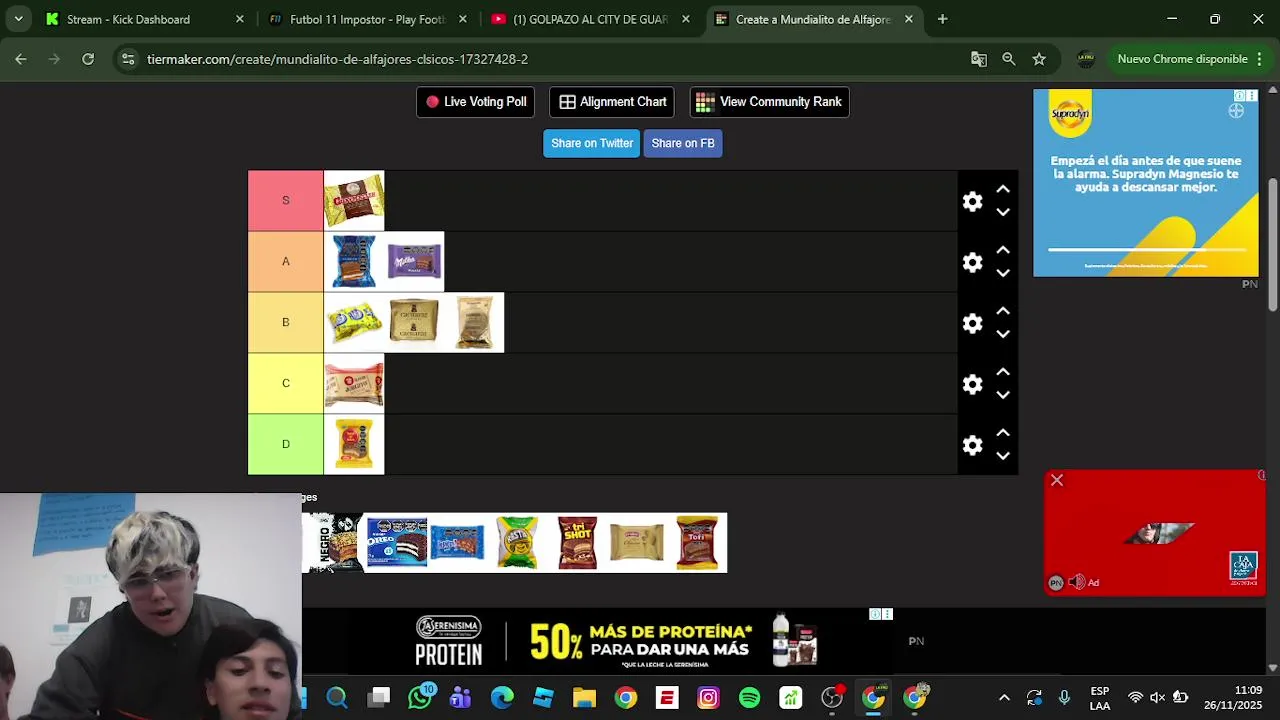The image size is (1280, 720).
Task: Move the S tier row down with its arrow
Action: pyautogui.click(x=1003, y=212)
